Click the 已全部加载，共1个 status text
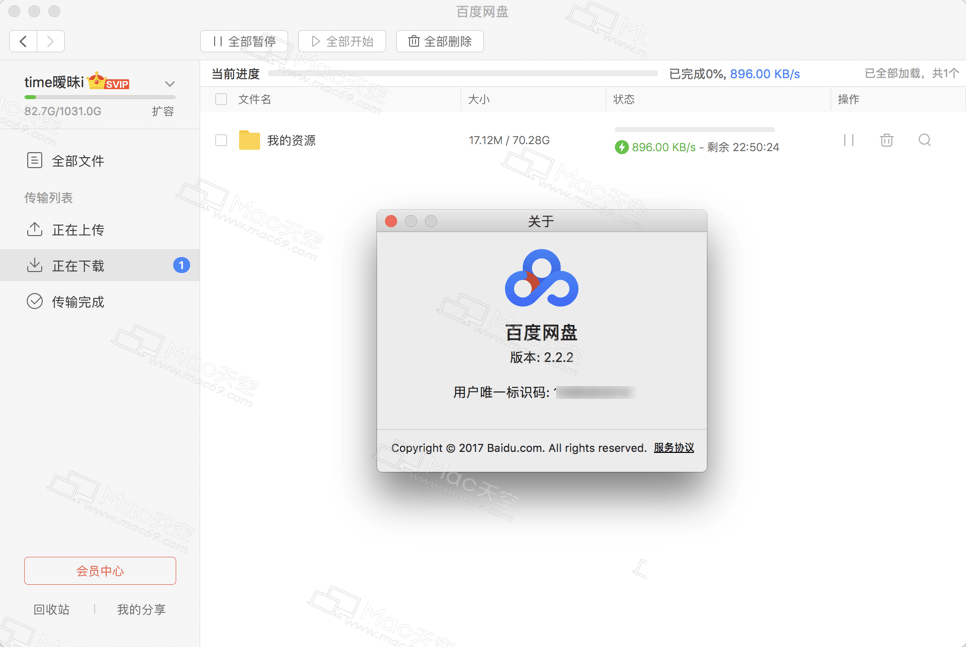The height and width of the screenshot is (647, 966). (912, 73)
